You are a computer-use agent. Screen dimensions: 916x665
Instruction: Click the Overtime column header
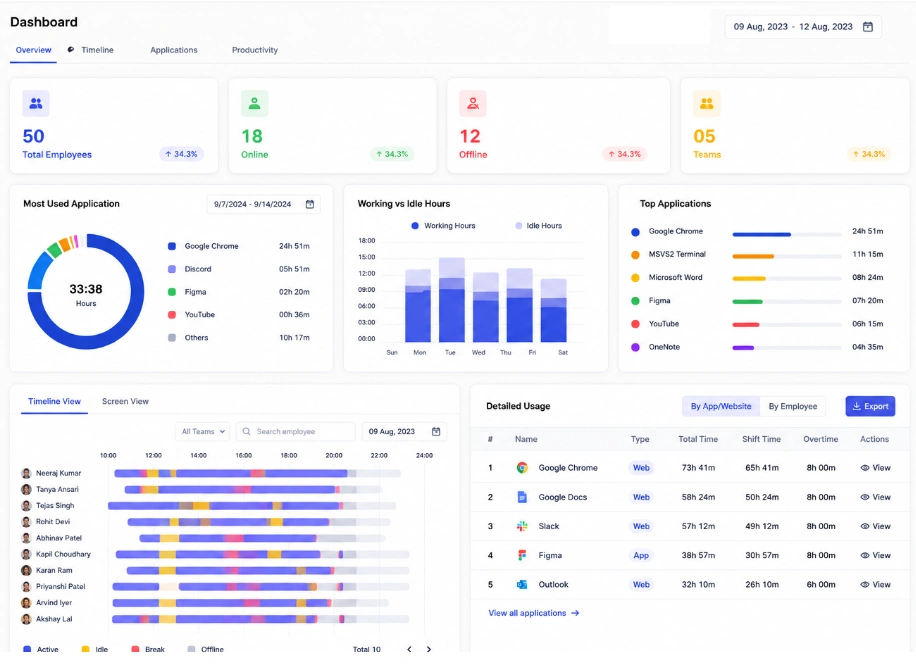click(x=821, y=439)
